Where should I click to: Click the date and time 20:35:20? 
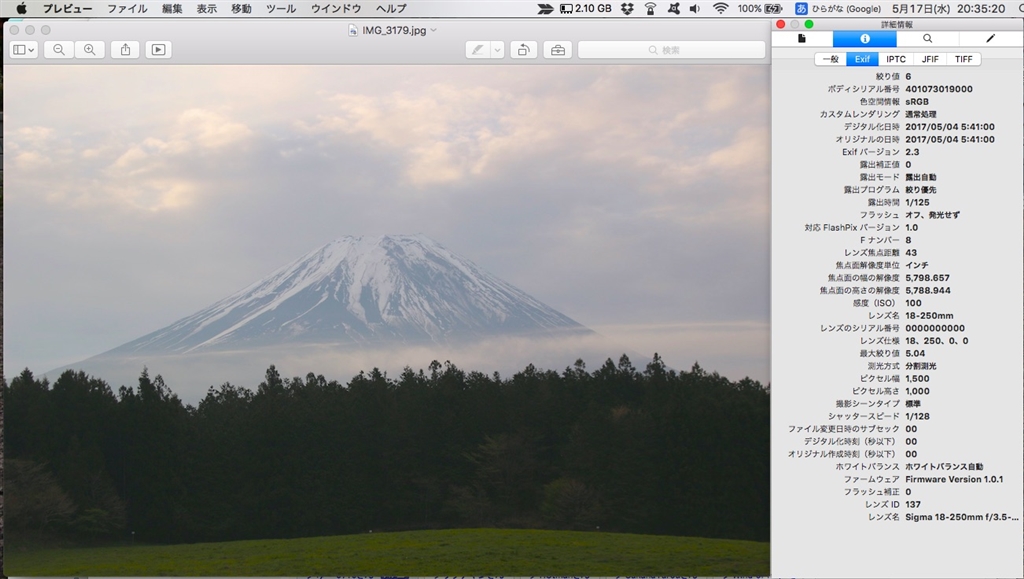pyautogui.click(x=948, y=8)
